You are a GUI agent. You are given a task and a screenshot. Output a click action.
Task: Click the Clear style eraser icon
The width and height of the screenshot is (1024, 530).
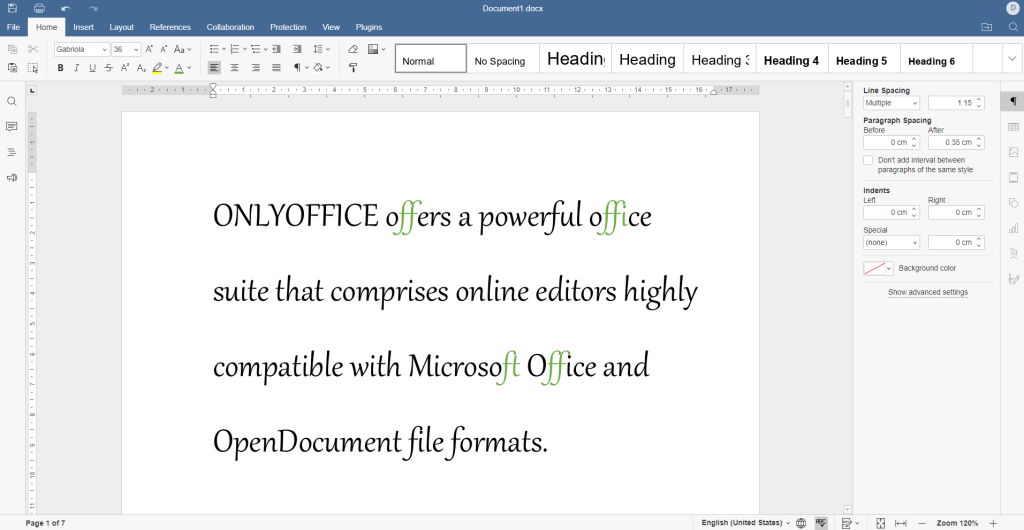pyautogui.click(x=353, y=49)
